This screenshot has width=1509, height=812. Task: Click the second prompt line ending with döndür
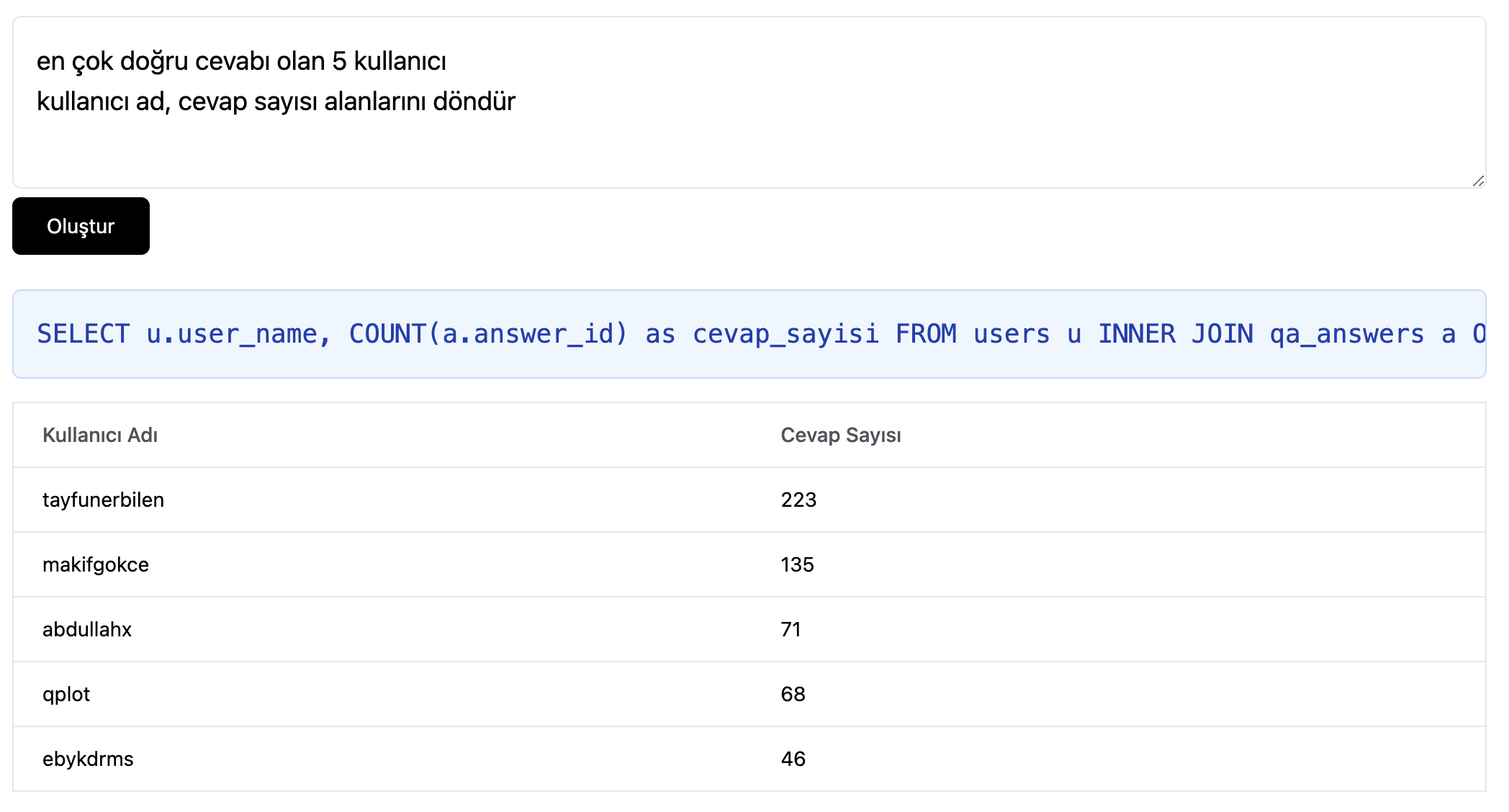coord(276,101)
